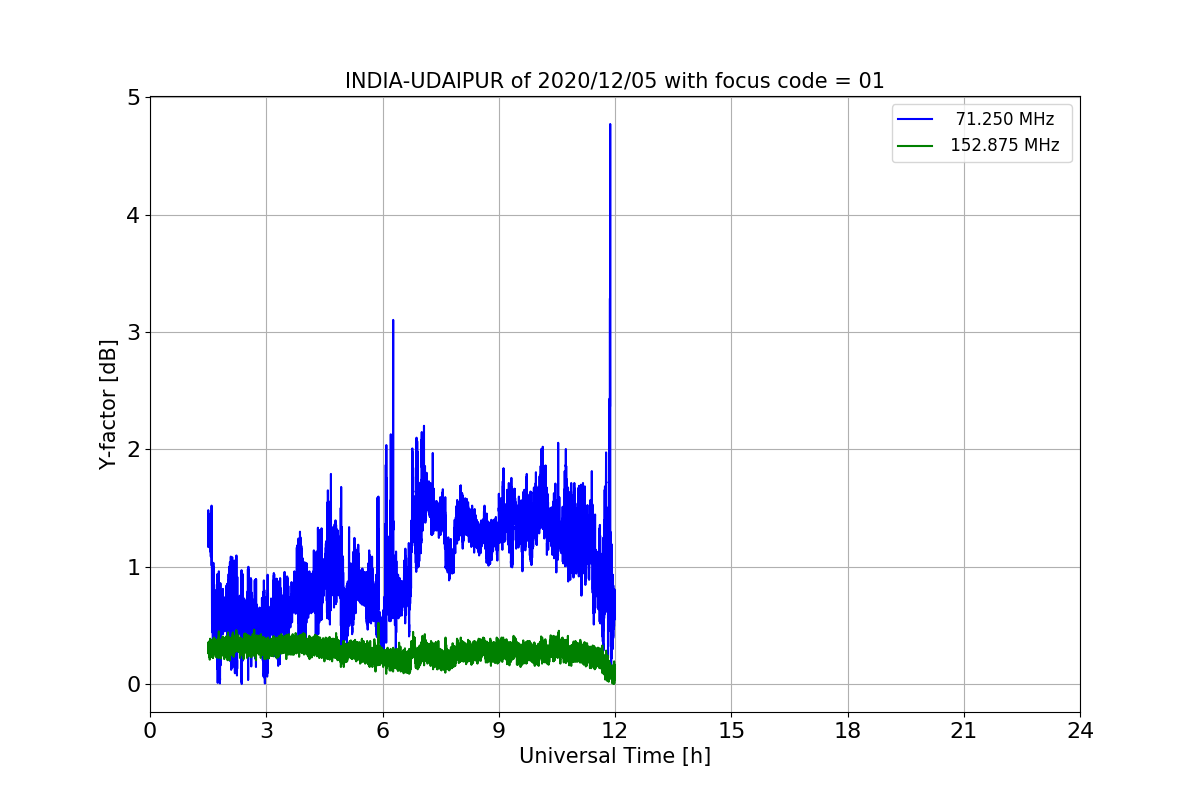Screen dimensions: 1200x800
Task: Click the blue spike peak just after 6 h
Action: (x=393, y=321)
